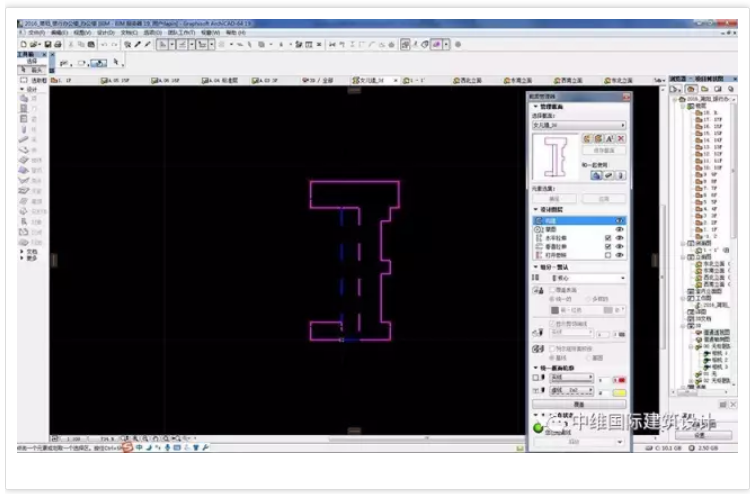The width and height of the screenshot is (756, 494).
Task: Click the yellow pen color swatch
Action: click(619, 392)
